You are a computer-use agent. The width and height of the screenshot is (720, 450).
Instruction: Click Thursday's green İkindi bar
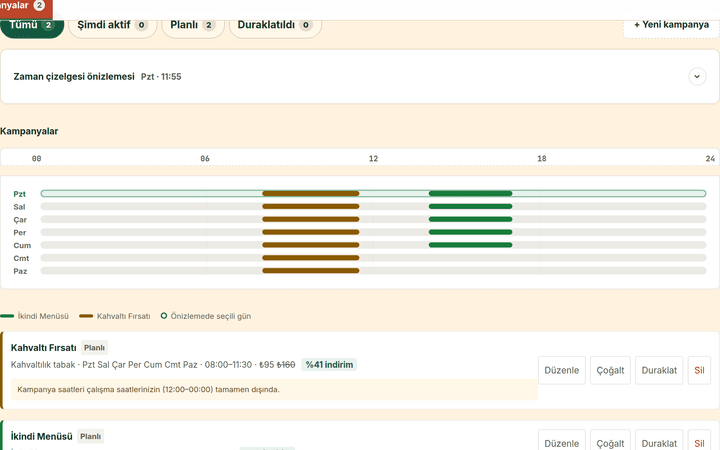click(x=470, y=232)
